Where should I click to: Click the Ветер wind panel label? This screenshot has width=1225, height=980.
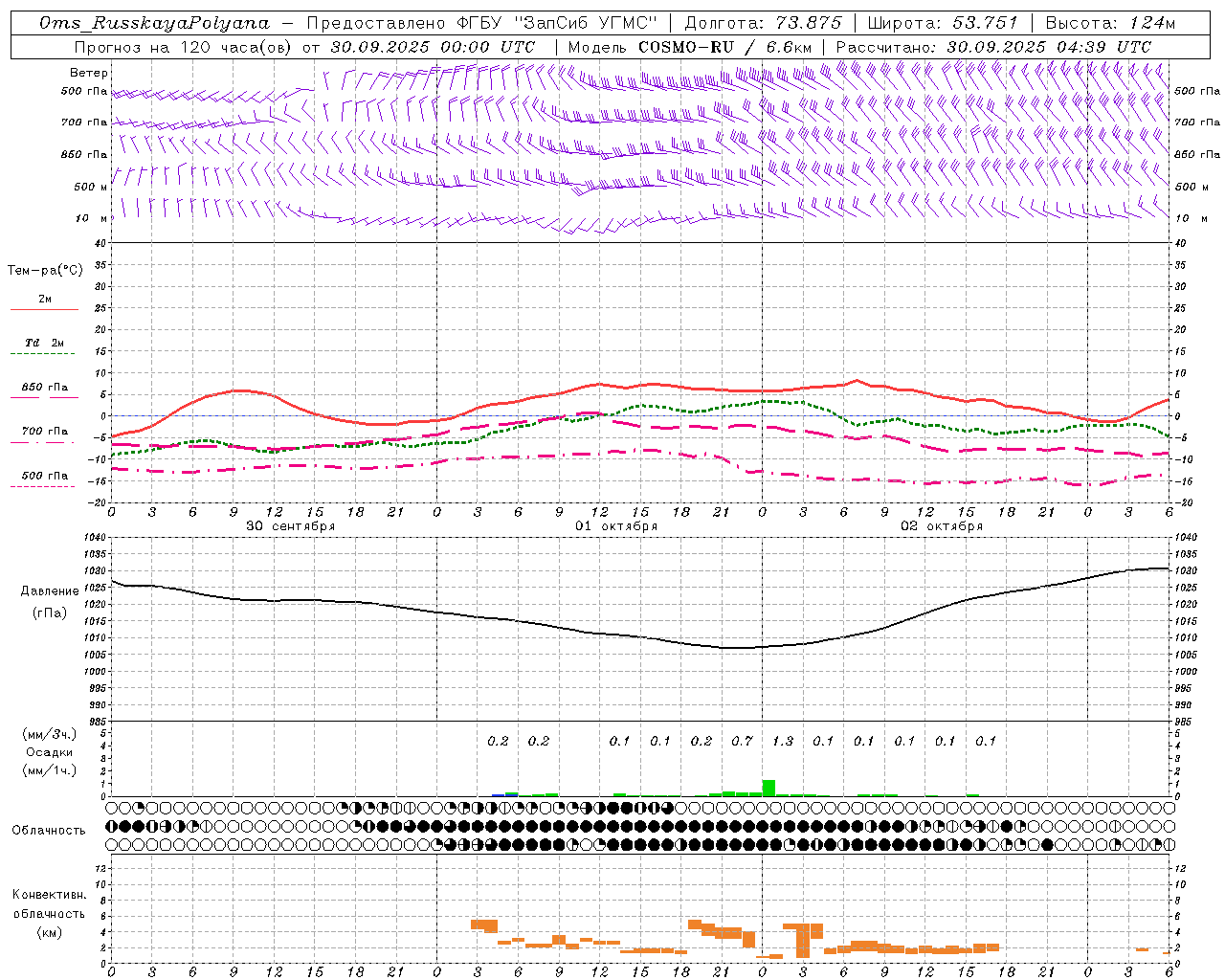(89, 73)
